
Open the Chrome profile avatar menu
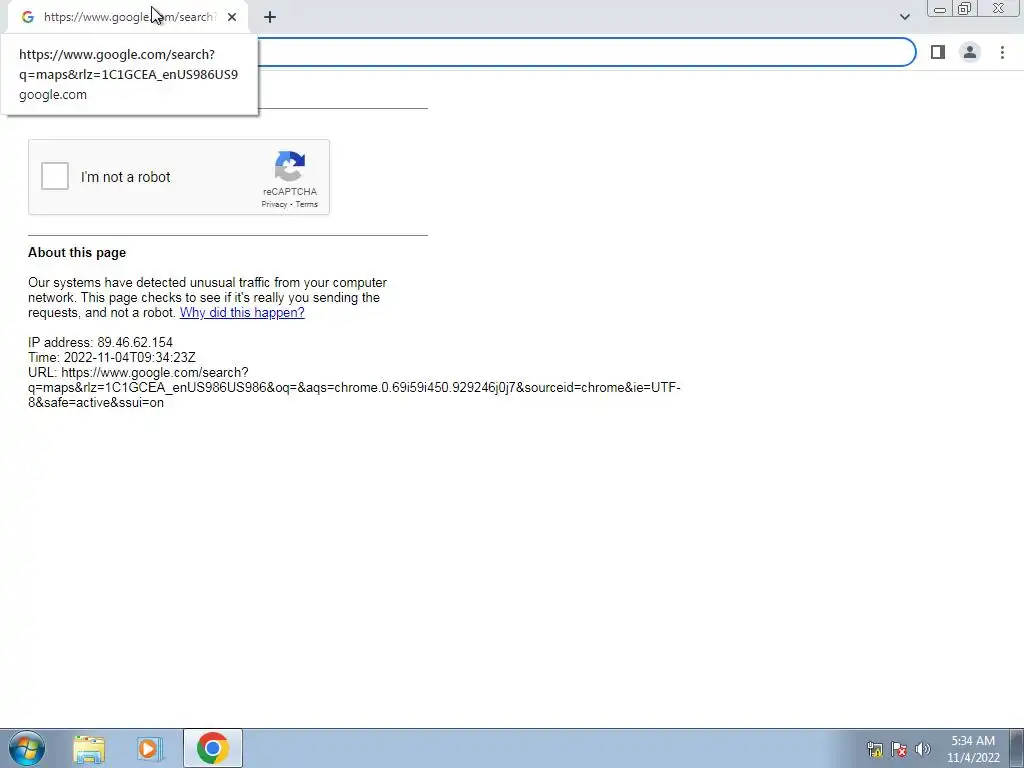(x=970, y=52)
